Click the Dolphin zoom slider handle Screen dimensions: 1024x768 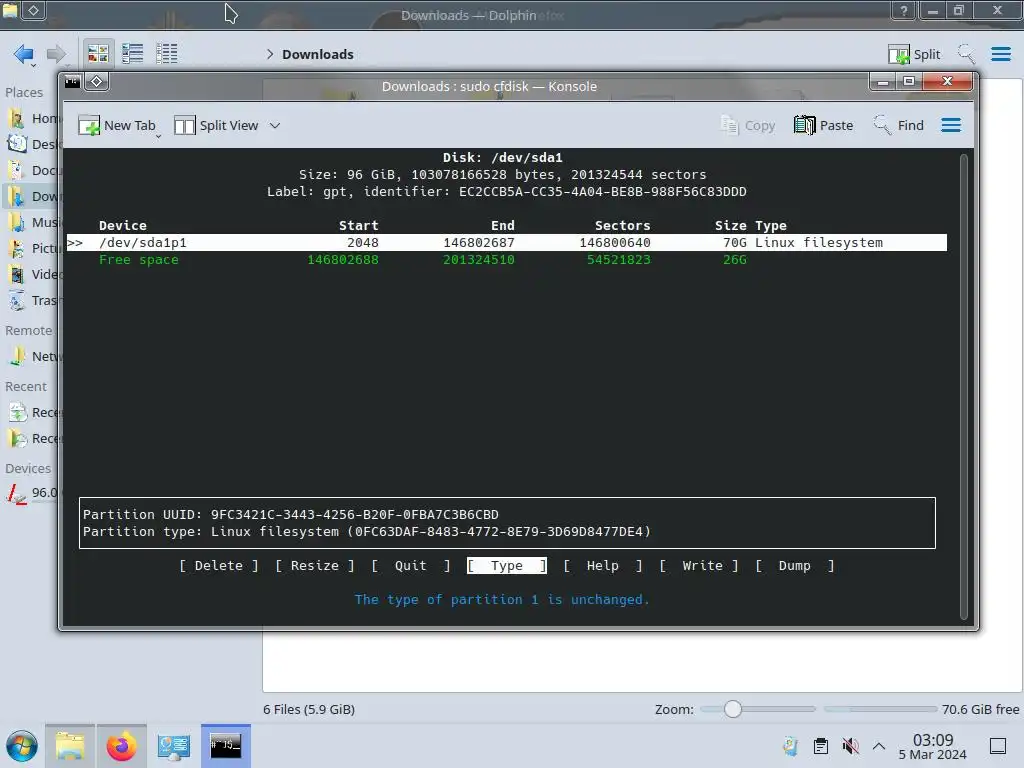tap(733, 709)
